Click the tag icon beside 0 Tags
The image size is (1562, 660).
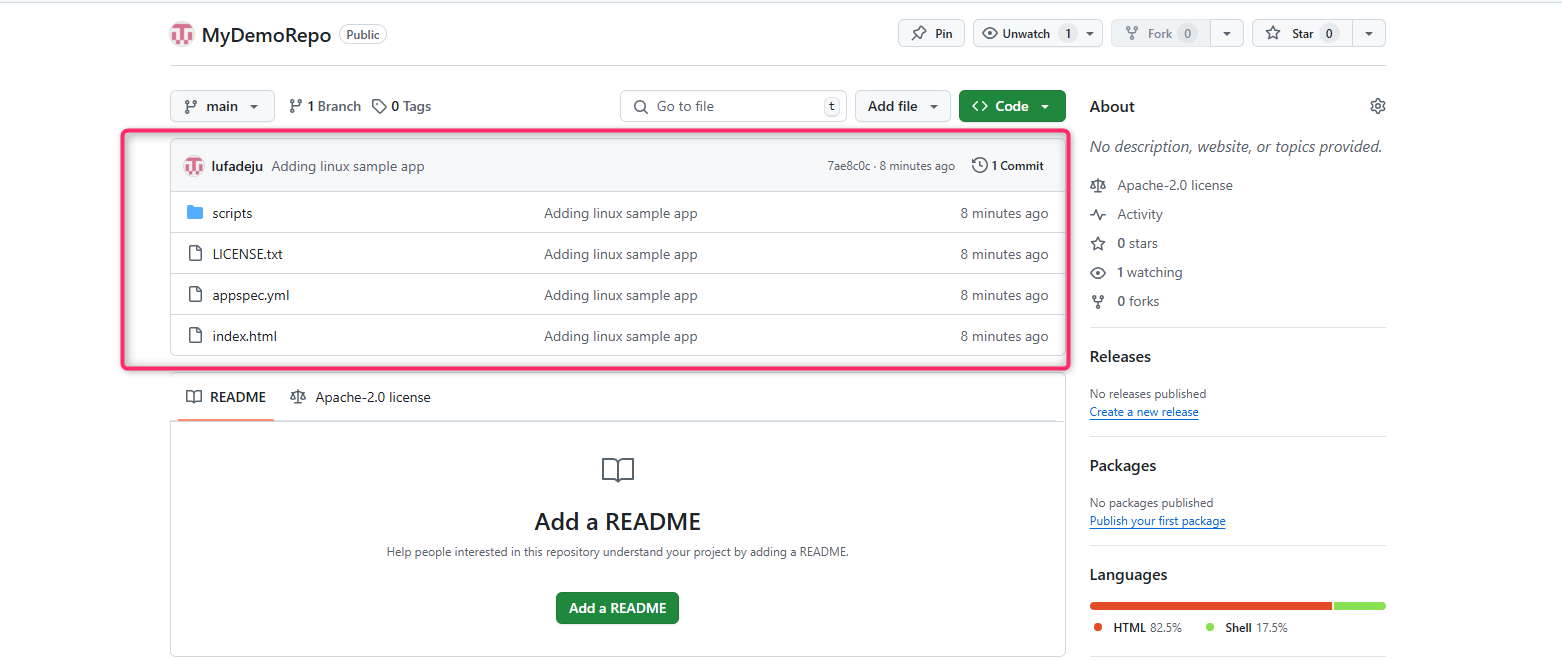click(379, 106)
